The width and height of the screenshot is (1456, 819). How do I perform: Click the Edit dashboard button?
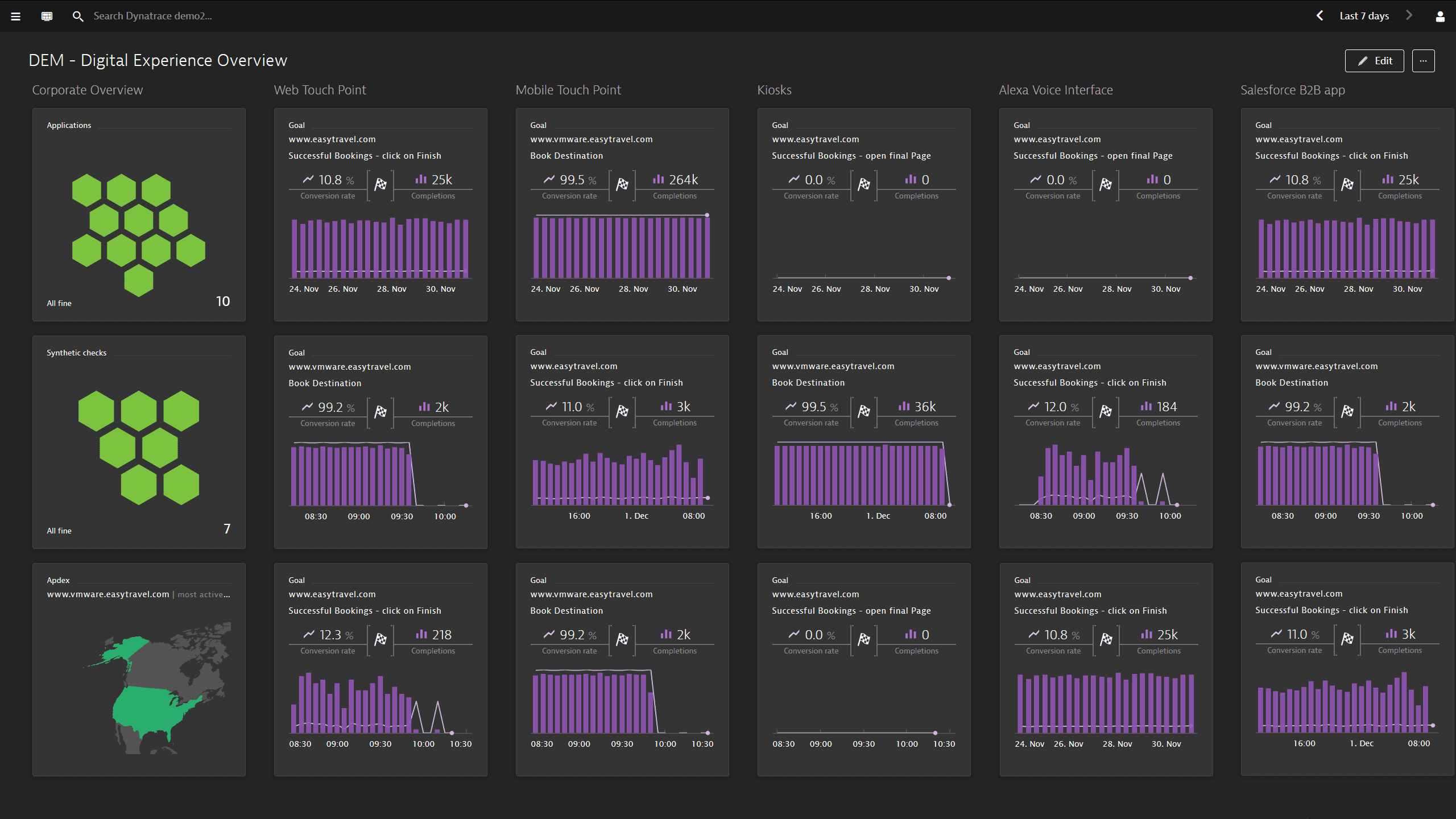tap(1374, 61)
